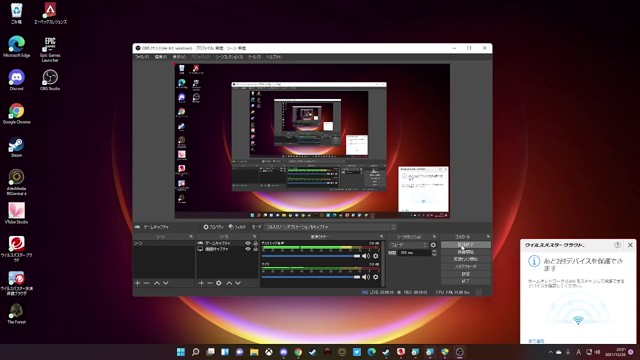Open source properties via the Sources gear icon
Viewport: 640px width, 360px height.
(x=219, y=283)
